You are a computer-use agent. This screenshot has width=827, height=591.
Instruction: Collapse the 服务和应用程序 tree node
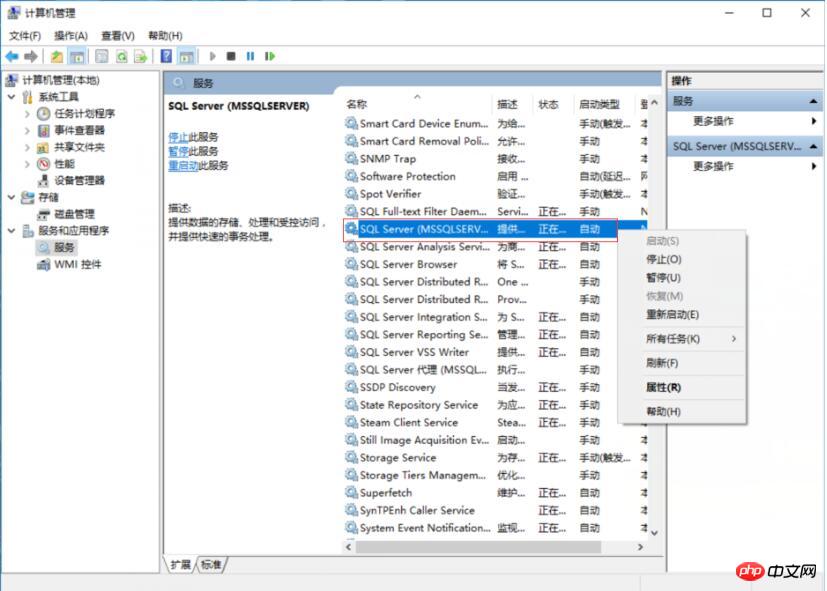[12, 230]
